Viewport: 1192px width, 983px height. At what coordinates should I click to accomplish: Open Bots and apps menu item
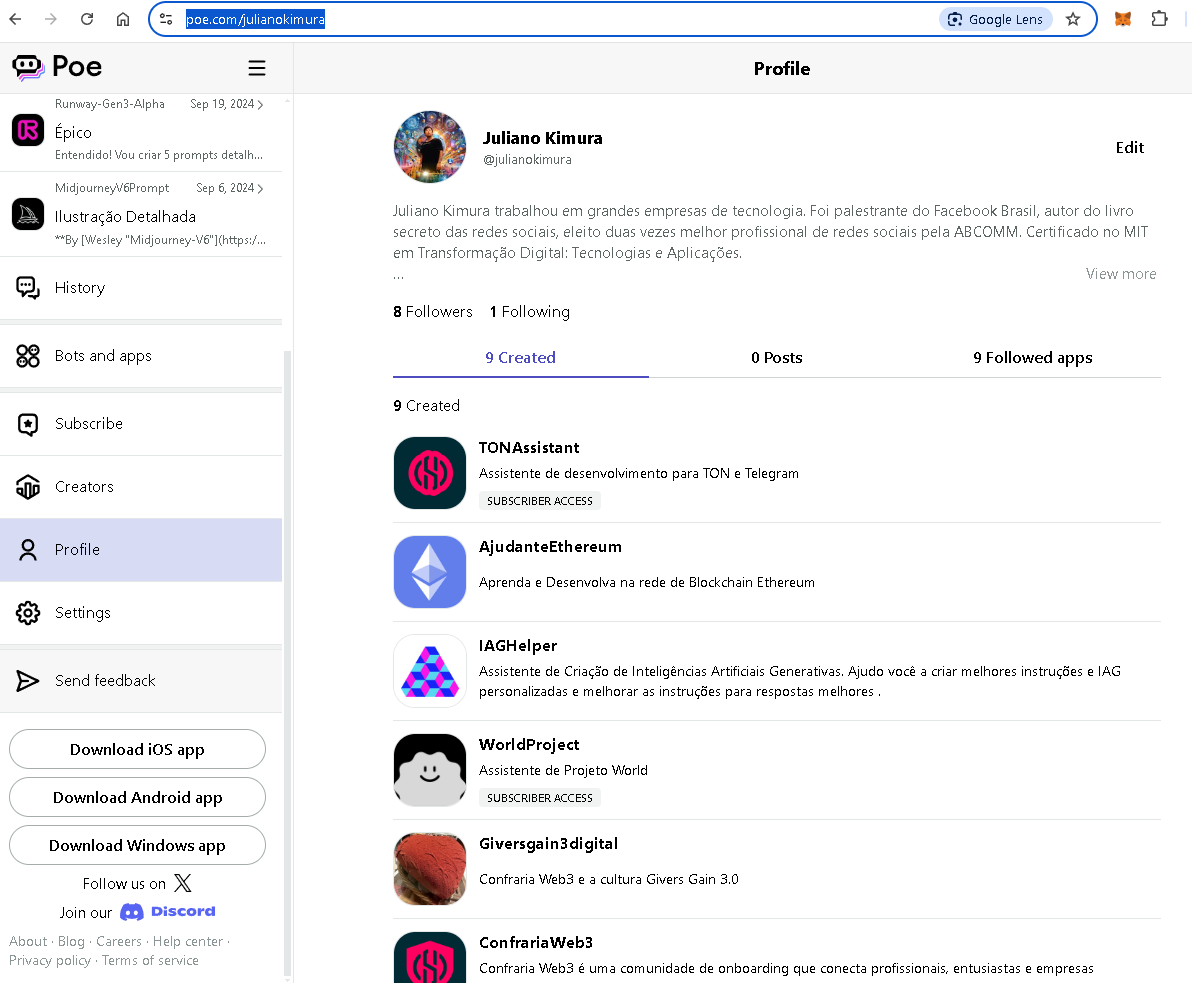point(141,356)
